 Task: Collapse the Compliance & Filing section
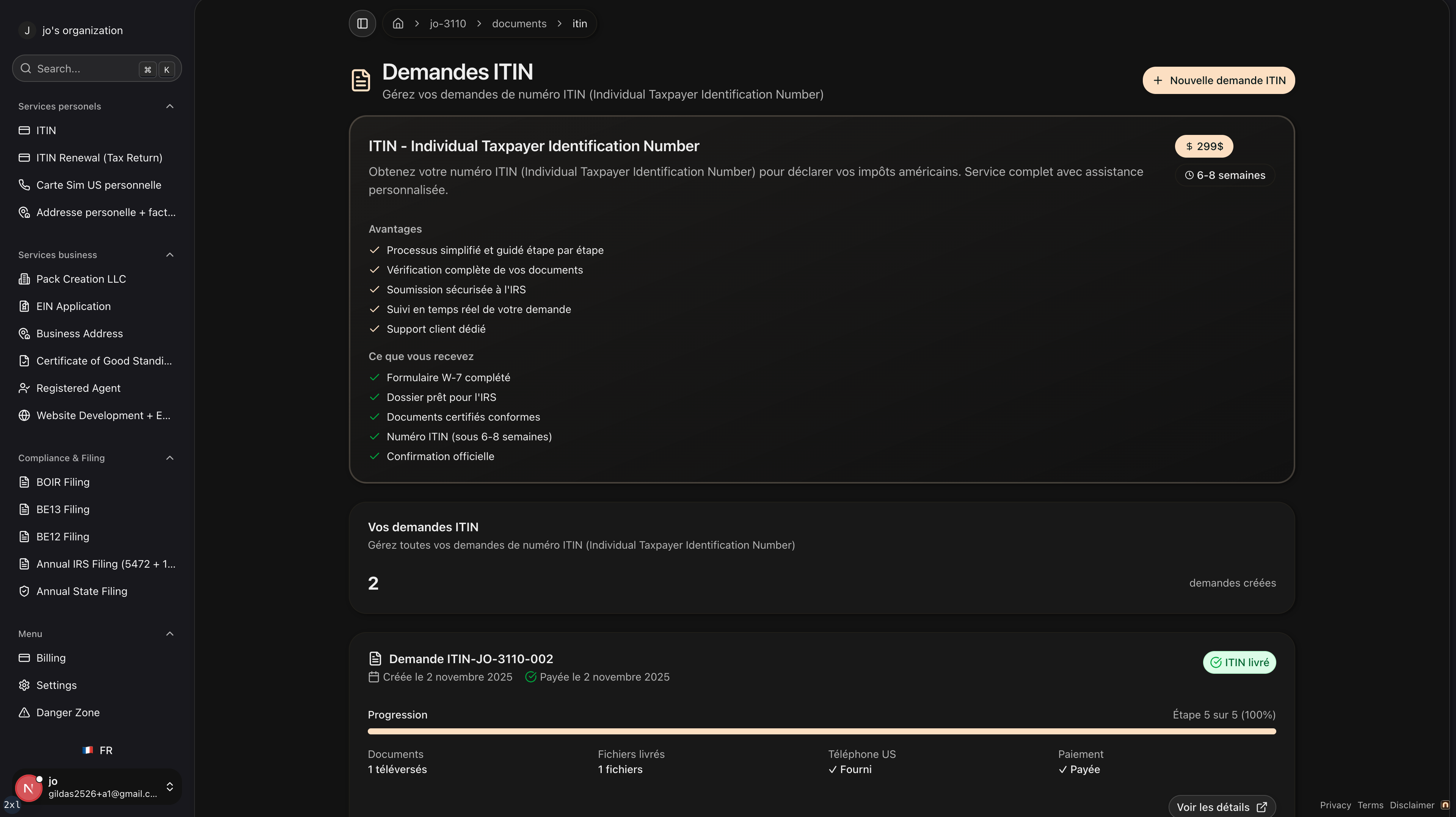(169, 458)
